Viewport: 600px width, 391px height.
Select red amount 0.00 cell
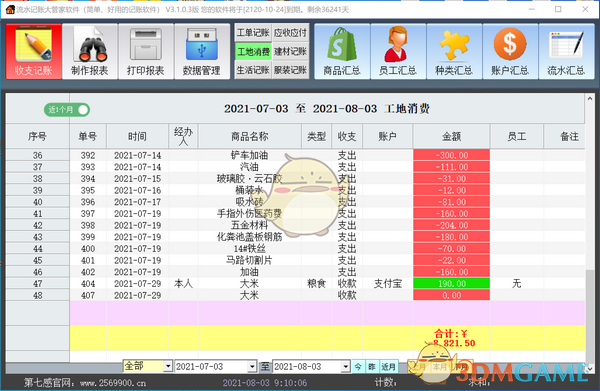452,295
